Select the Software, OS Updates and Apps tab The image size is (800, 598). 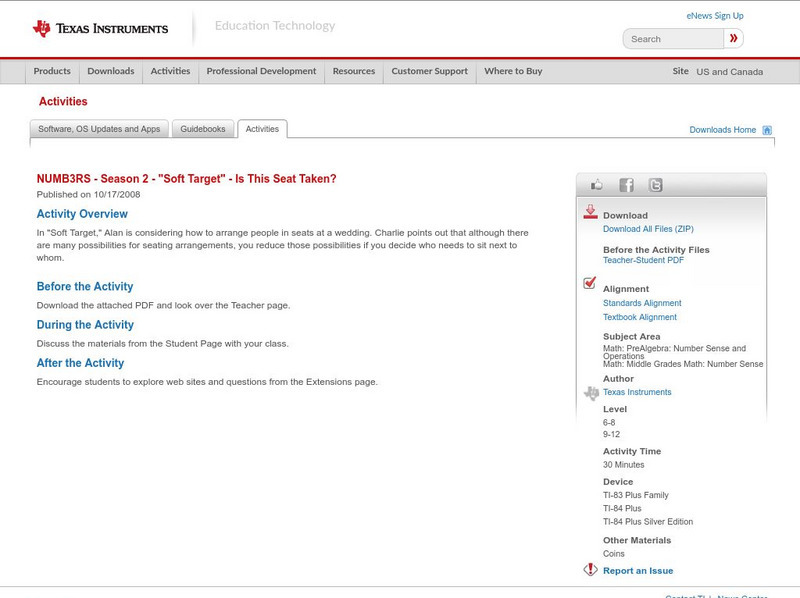click(99, 129)
